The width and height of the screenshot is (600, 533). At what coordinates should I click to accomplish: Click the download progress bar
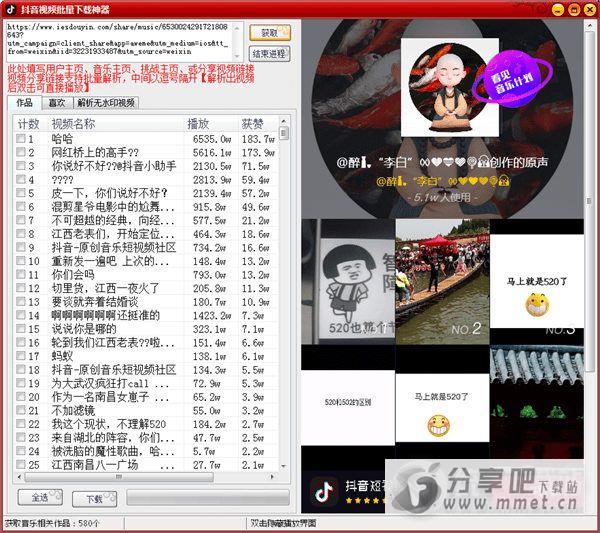pos(208,498)
